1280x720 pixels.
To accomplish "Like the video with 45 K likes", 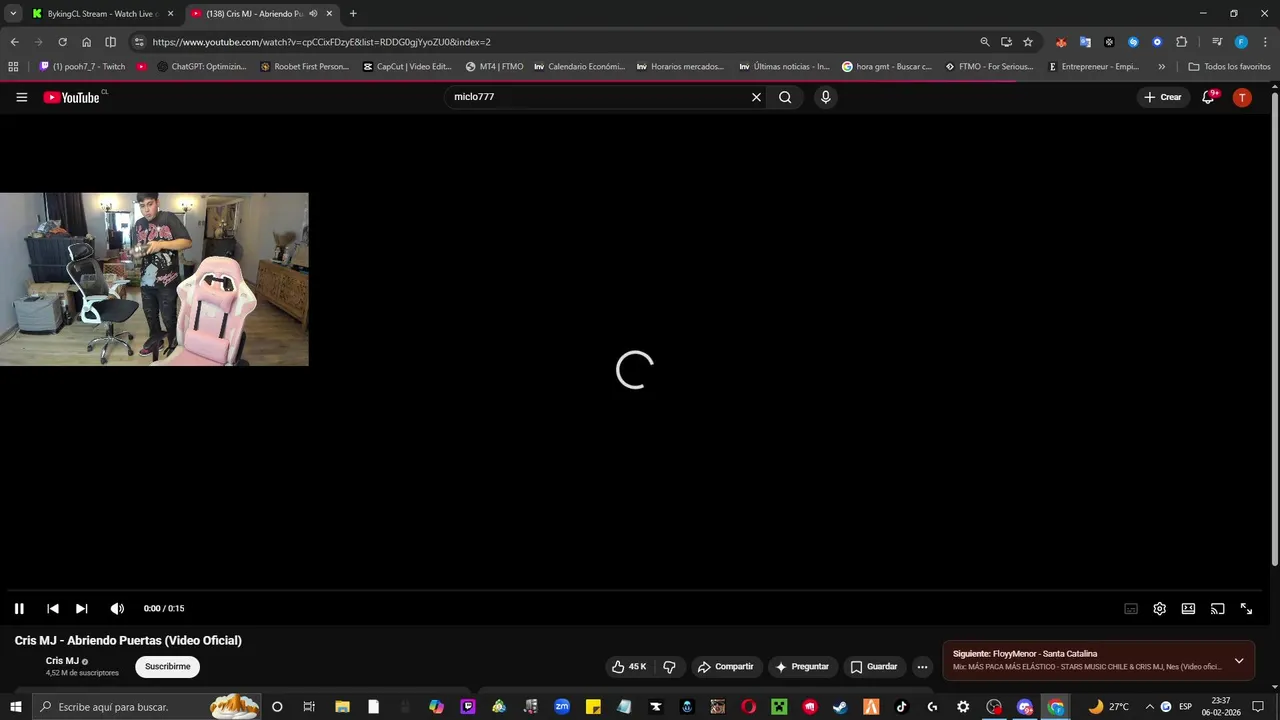I will [x=629, y=667].
